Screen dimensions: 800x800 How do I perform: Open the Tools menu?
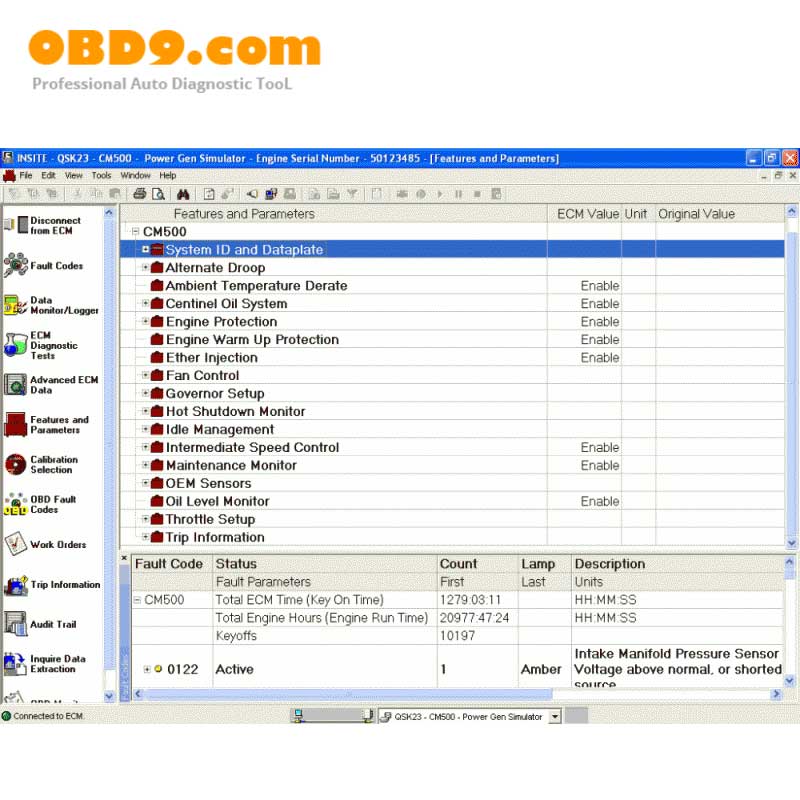(x=101, y=176)
